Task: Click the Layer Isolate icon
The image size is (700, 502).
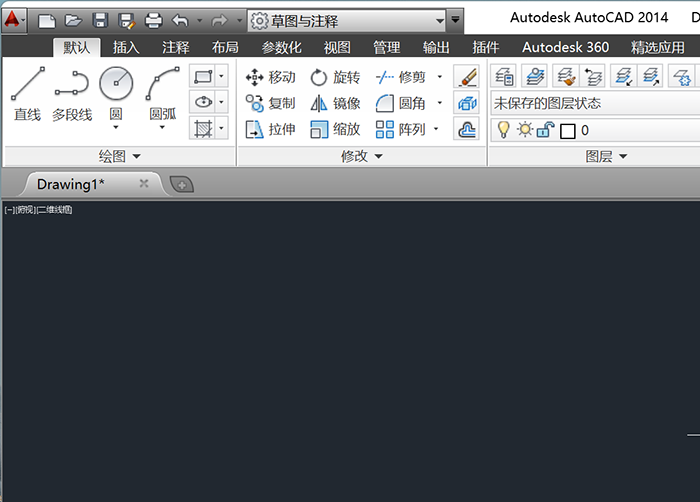Action: (x=624, y=76)
